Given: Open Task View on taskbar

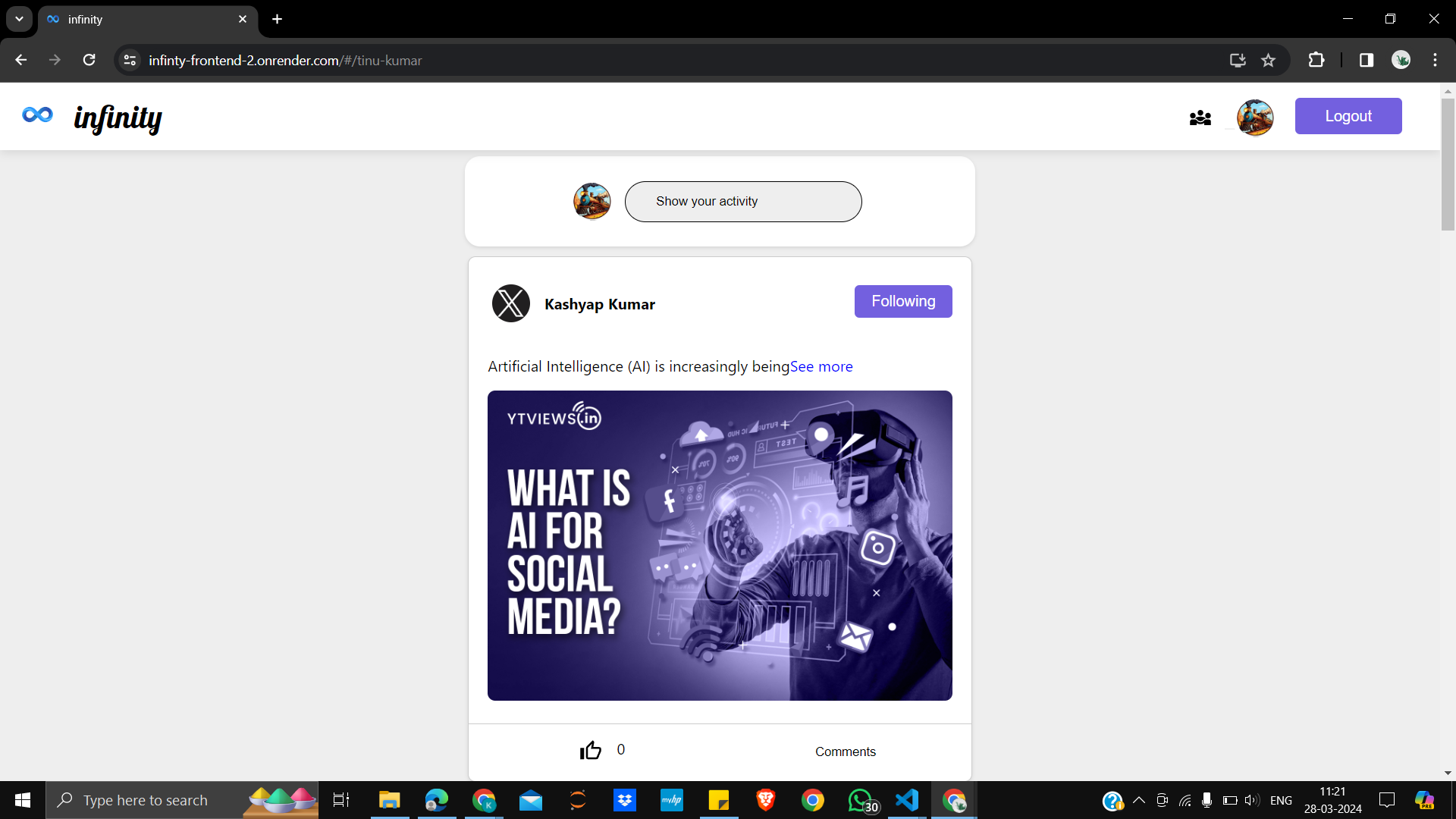Looking at the screenshot, I should pos(341,800).
